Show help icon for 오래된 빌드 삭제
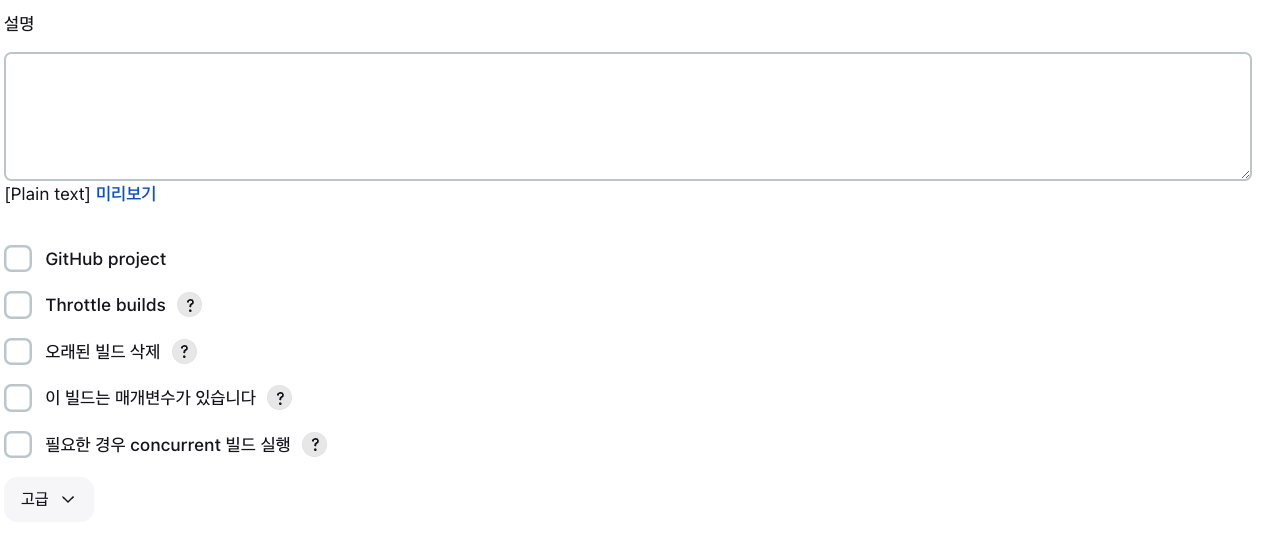 coord(184,351)
